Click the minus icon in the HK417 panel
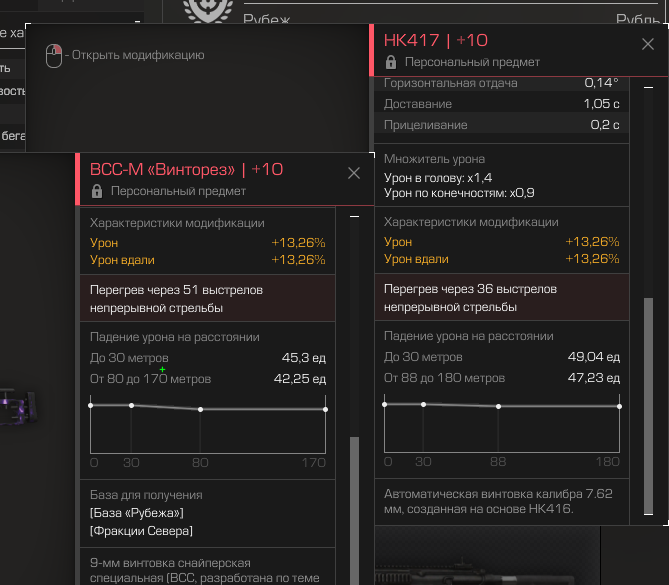Image resolution: width=669 pixels, height=585 pixels. click(649, 87)
